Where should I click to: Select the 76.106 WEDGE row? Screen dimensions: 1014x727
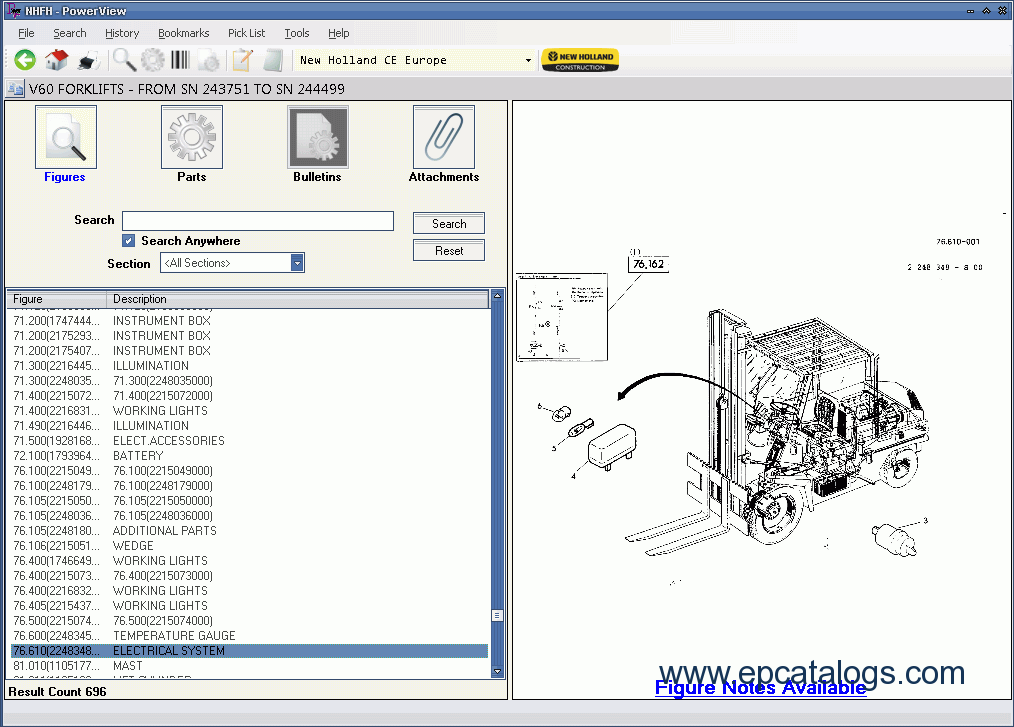[250, 546]
